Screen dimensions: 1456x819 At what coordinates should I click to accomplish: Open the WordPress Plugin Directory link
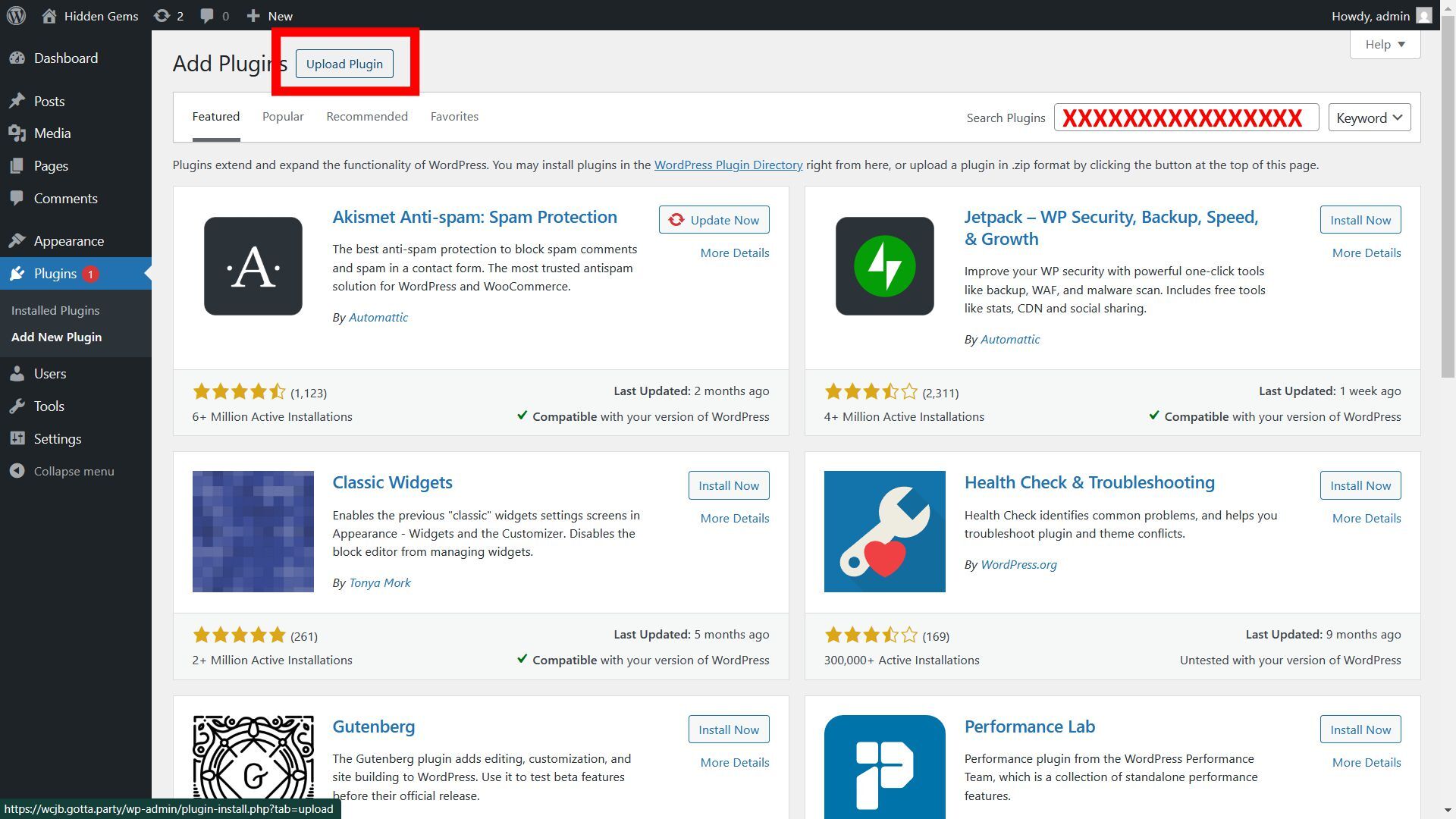(728, 165)
